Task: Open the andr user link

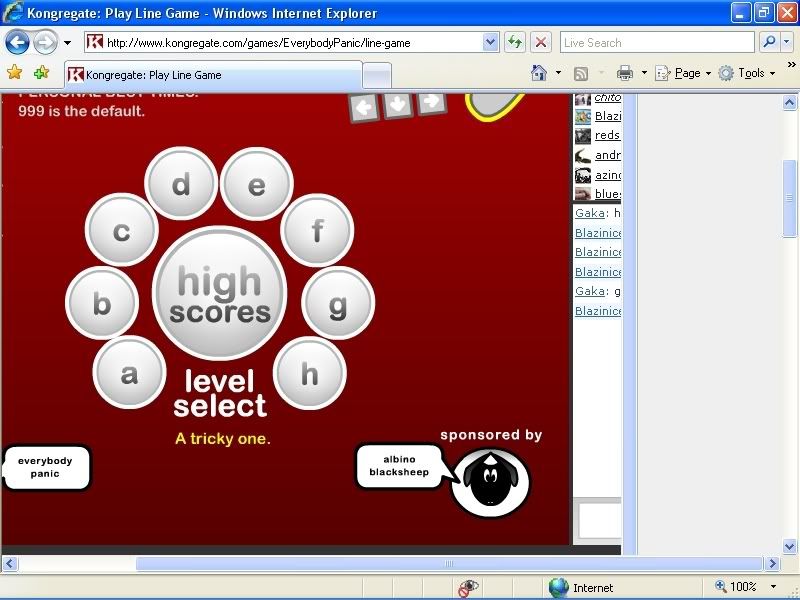Action: pos(608,155)
